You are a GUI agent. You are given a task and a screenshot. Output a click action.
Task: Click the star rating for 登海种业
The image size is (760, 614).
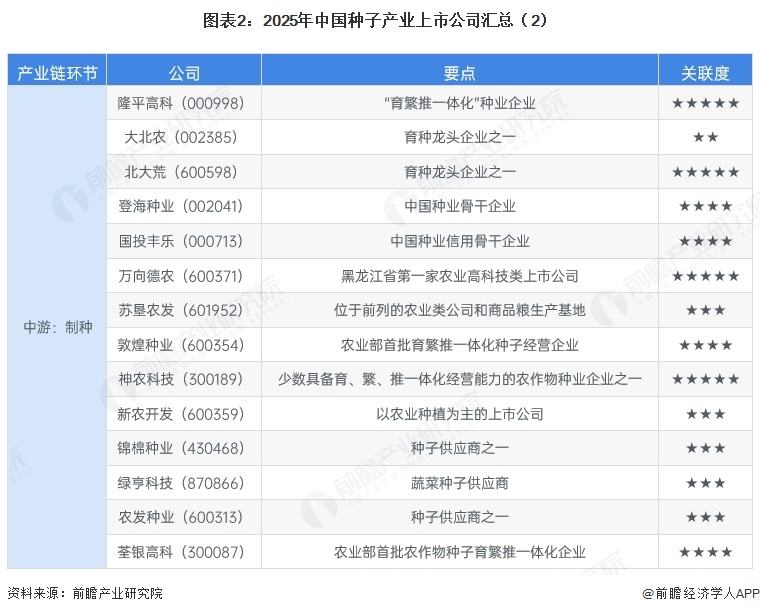coord(705,206)
